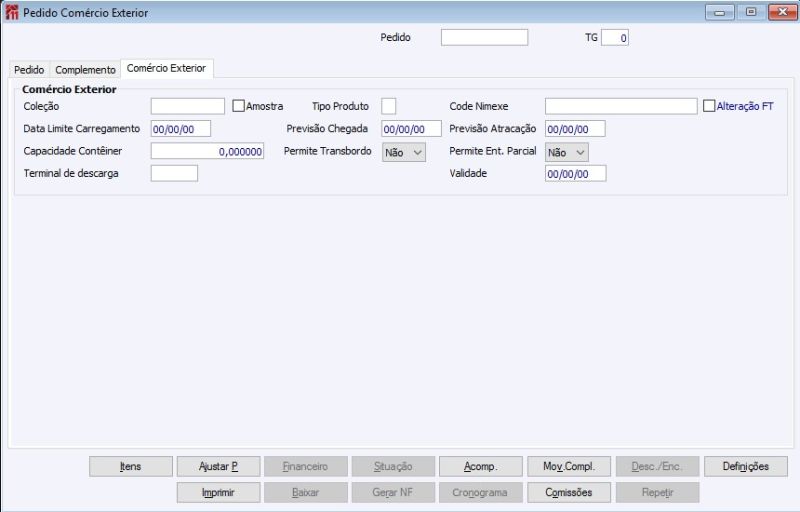
Task: Open the Definições button
Action: point(746,466)
